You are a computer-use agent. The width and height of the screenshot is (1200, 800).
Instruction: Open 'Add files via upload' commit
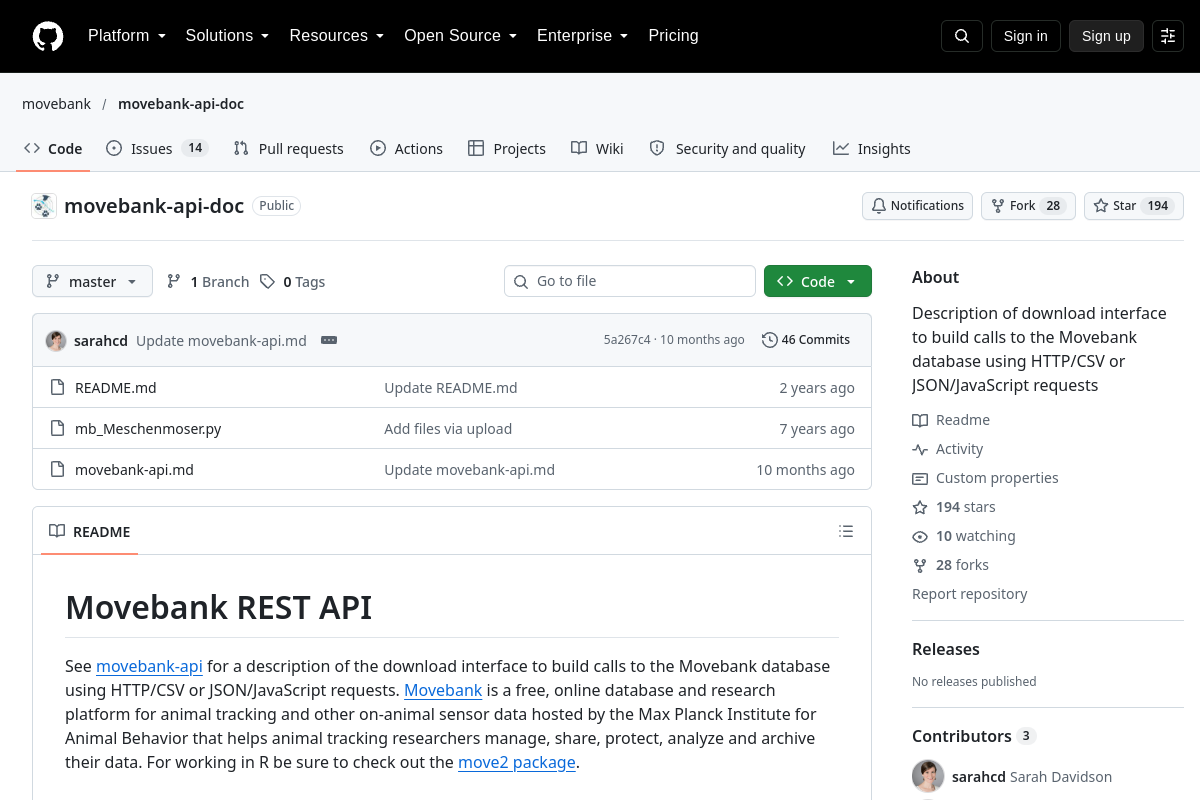click(x=448, y=429)
